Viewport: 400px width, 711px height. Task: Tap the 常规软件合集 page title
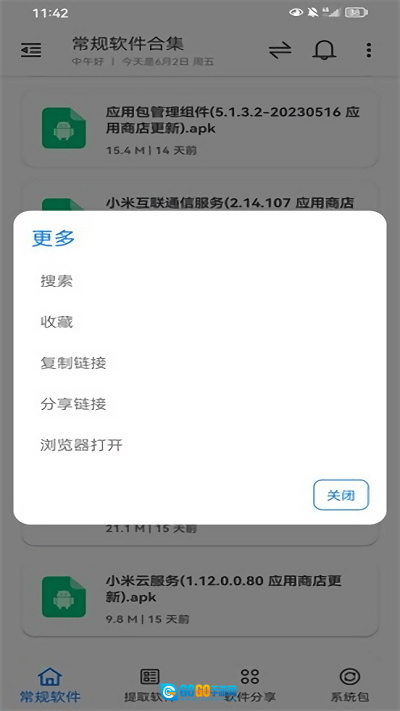tap(128, 44)
